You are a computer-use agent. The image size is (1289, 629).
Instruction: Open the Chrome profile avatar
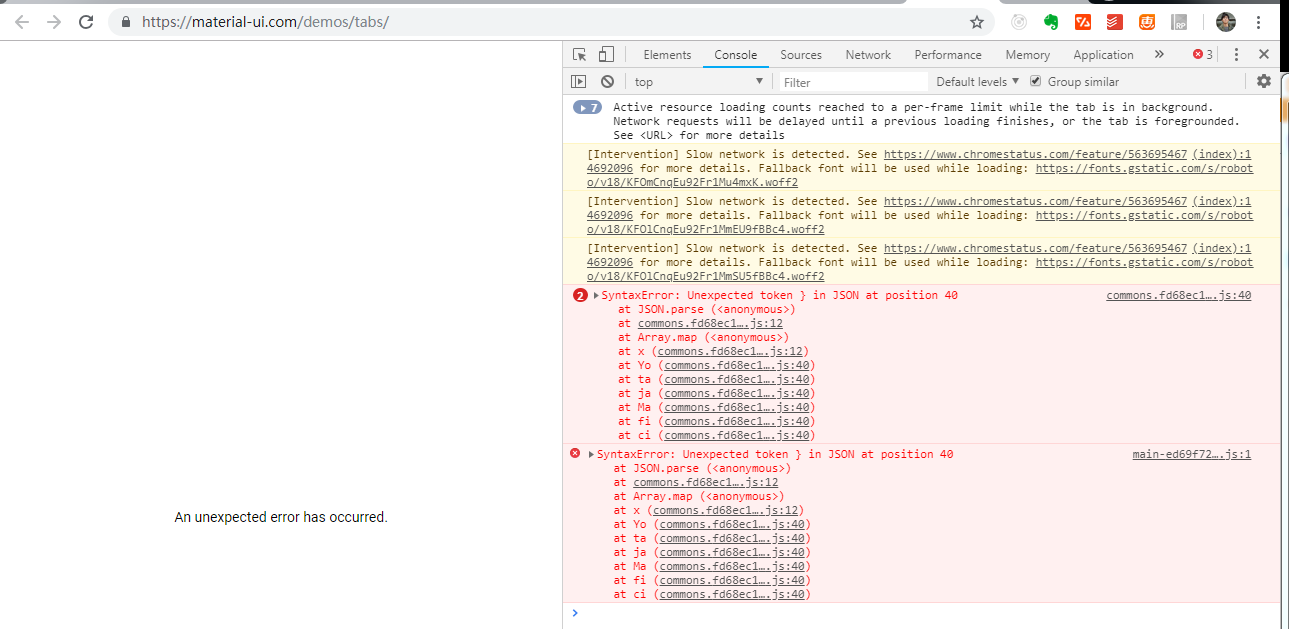[x=1225, y=21]
